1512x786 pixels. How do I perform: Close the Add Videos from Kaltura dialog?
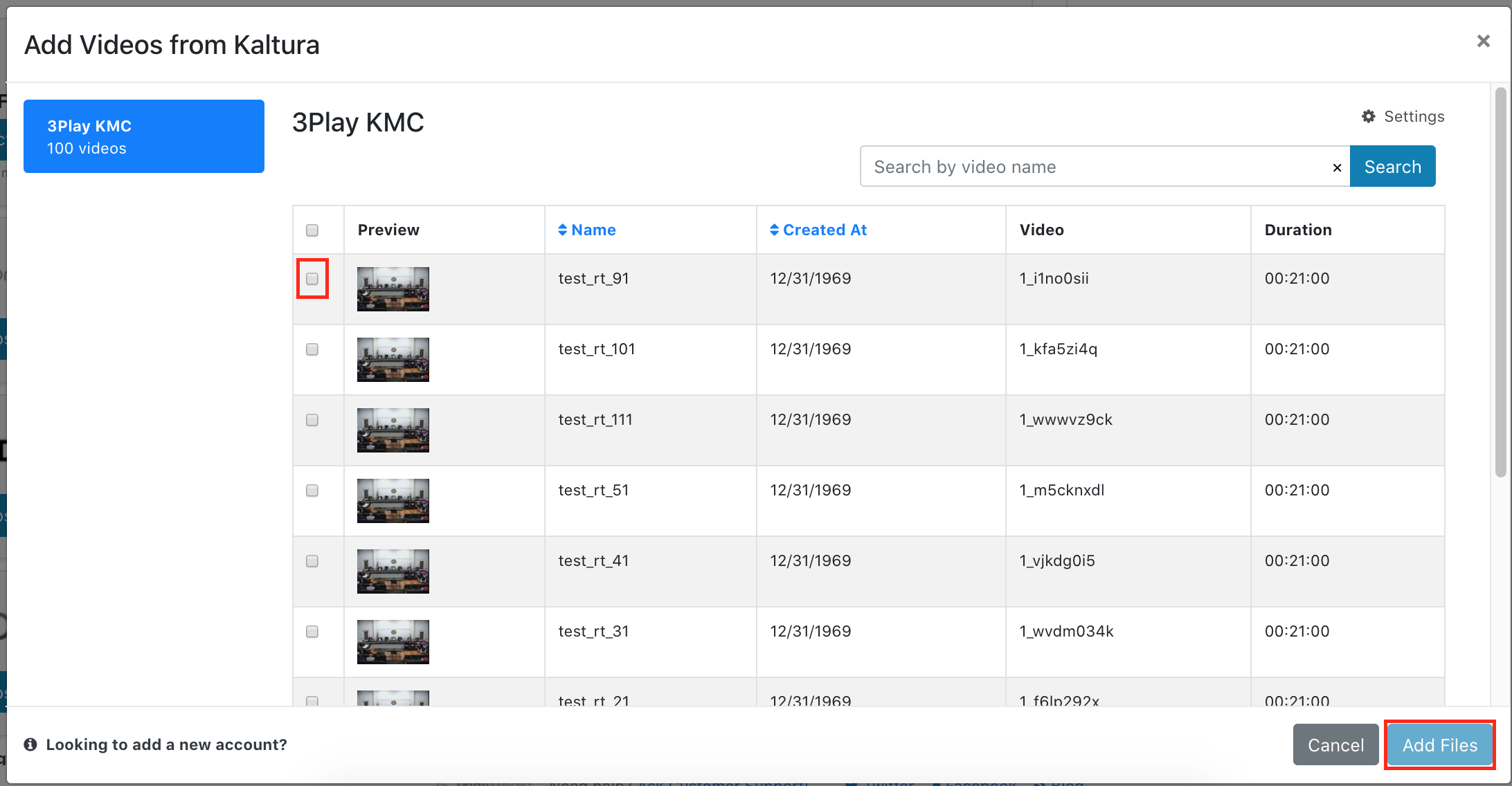(1483, 42)
